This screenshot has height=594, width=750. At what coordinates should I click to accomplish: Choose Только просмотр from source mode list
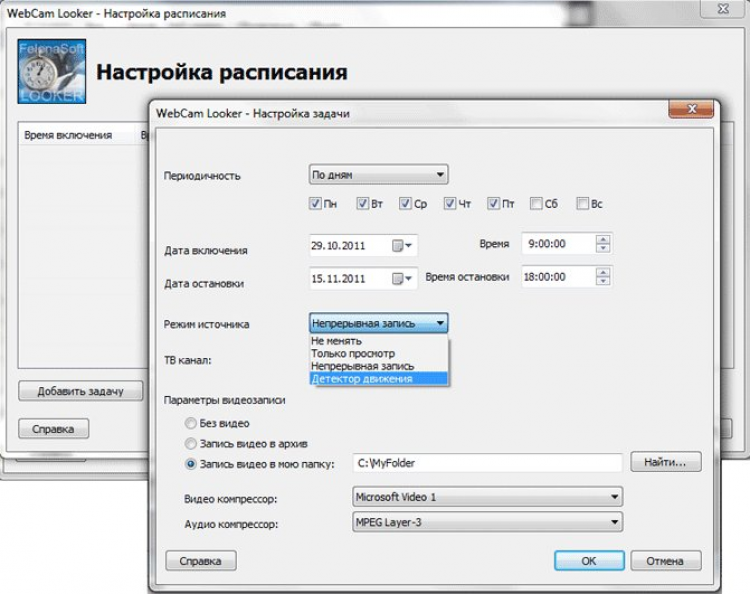379,353
